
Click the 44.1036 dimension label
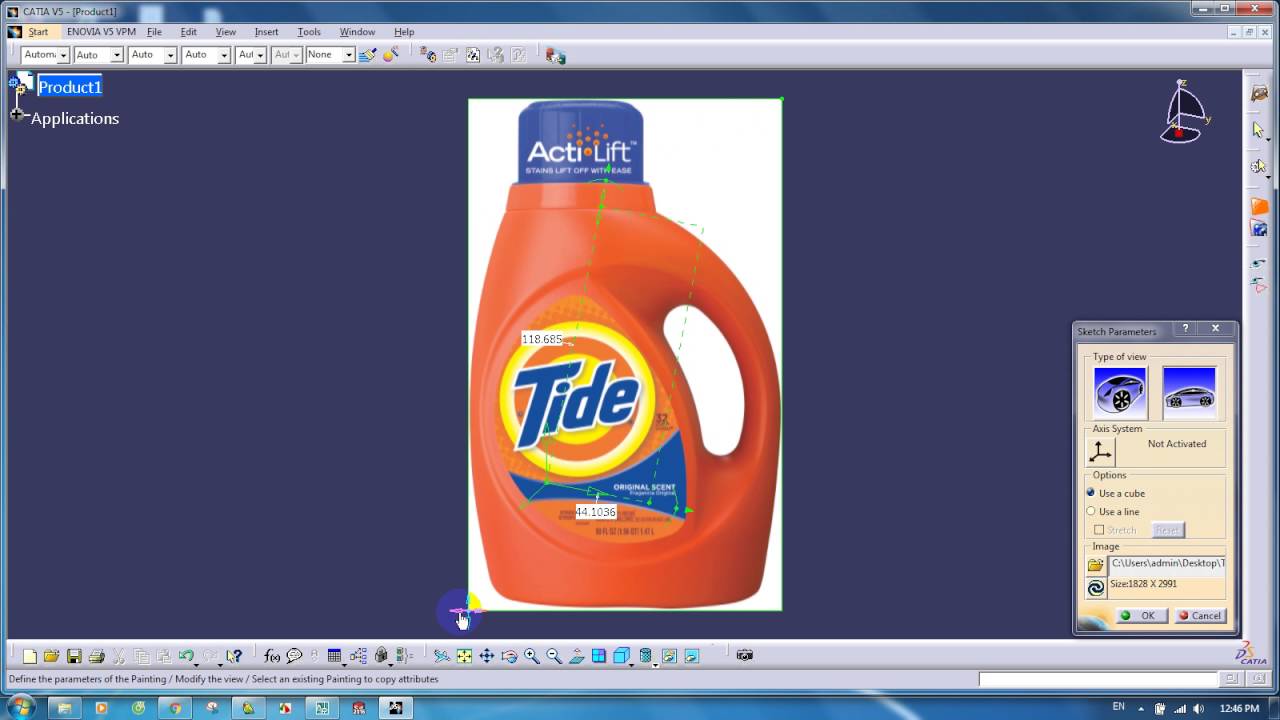(596, 512)
